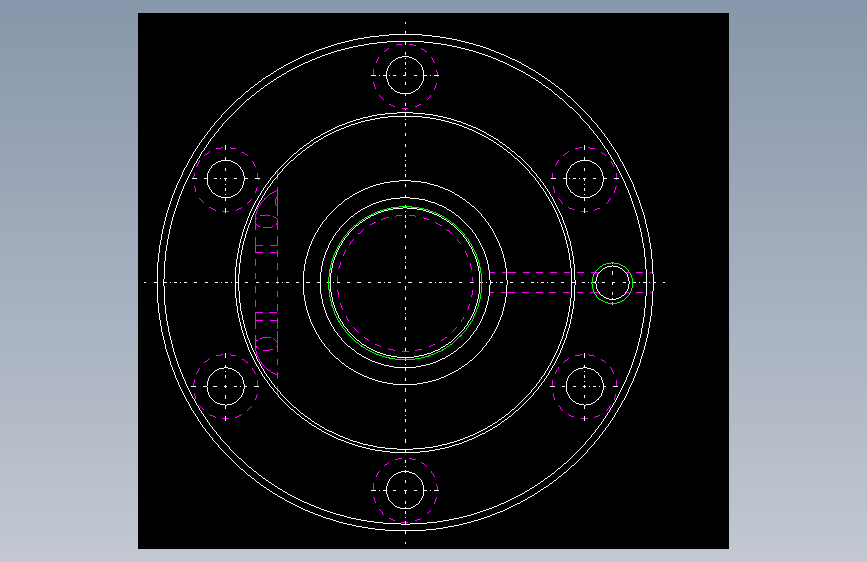Pick the bottom bolt hole circle
The height and width of the screenshot is (562, 867).
(x=405, y=490)
